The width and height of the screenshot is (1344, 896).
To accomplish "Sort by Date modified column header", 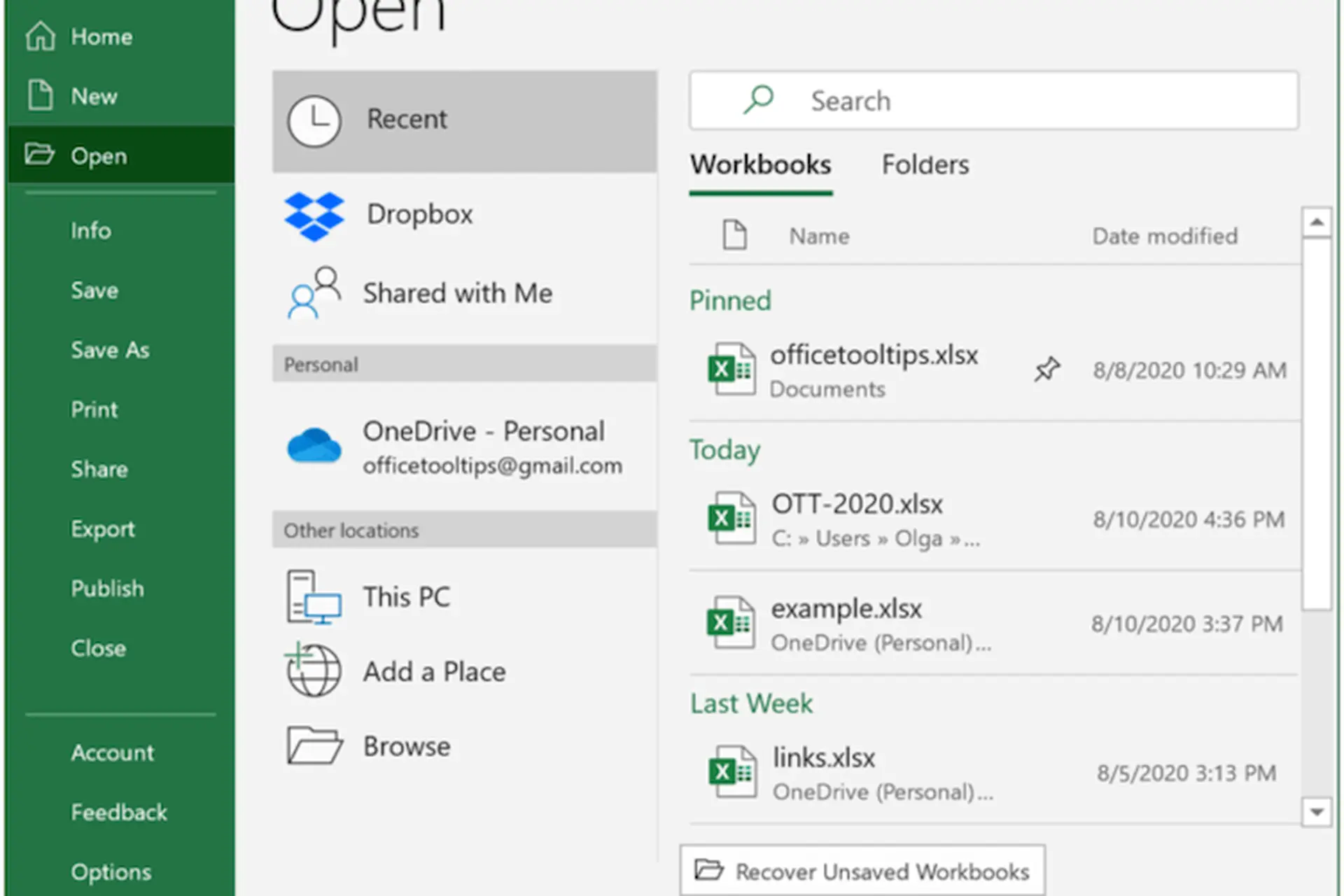I will coord(1165,237).
